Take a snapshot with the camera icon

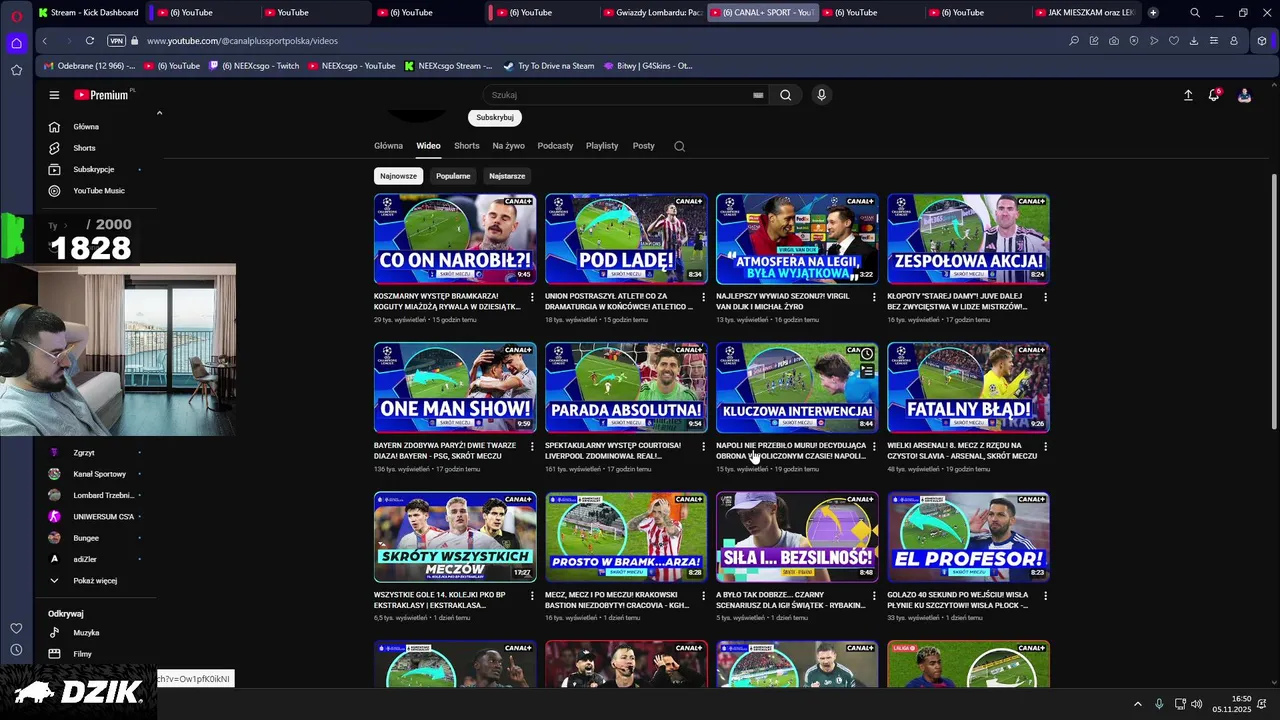pyautogui.click(x=1114, y=41)
